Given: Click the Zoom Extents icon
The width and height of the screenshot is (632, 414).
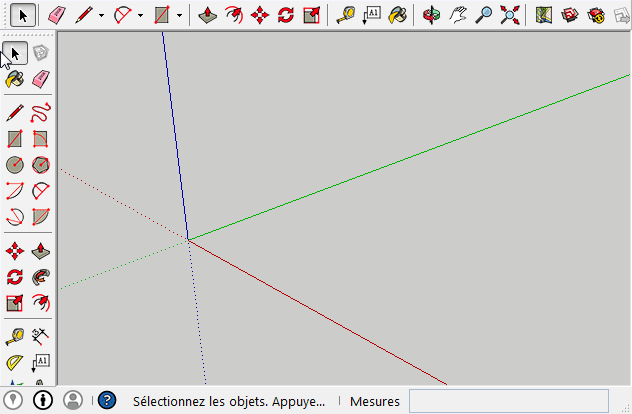Looking at the screenshot, I should click(509, 15).
